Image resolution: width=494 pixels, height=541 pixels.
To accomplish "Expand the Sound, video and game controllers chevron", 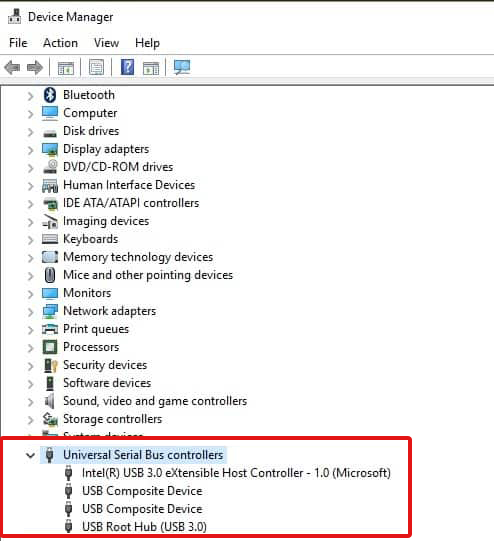I will [x=30, y=402].
